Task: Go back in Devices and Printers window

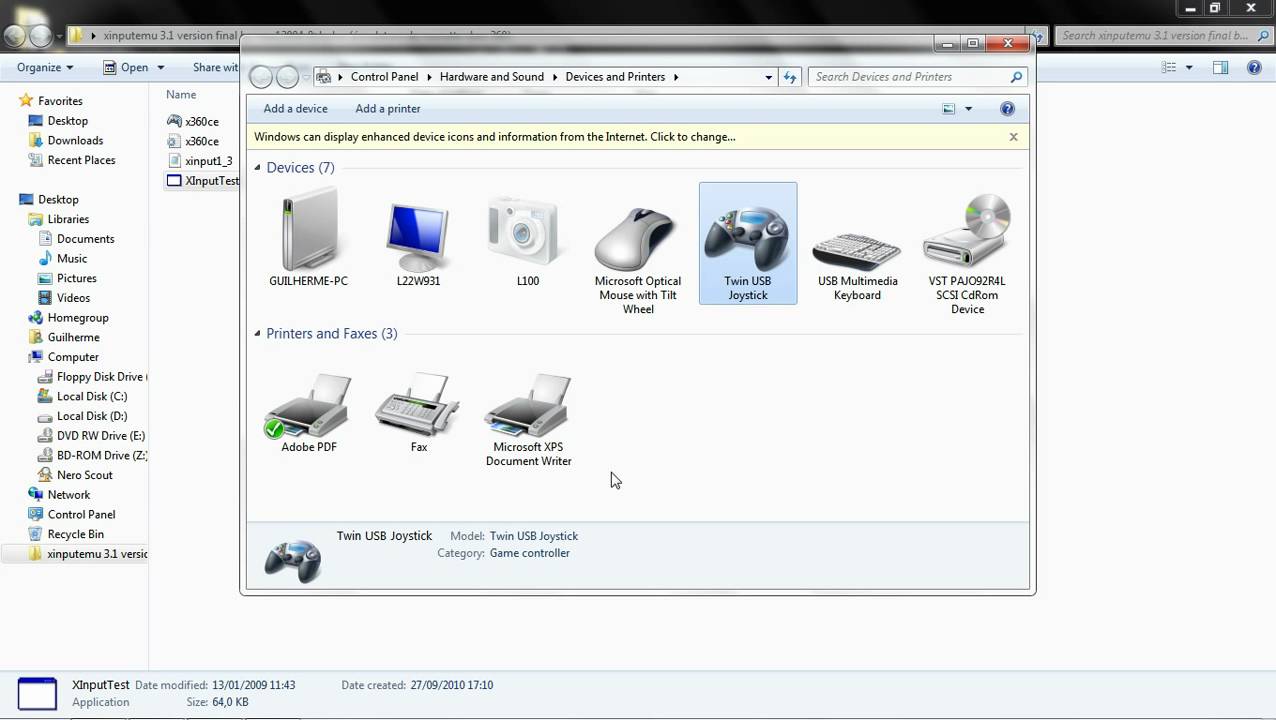Action: point(260,77)
